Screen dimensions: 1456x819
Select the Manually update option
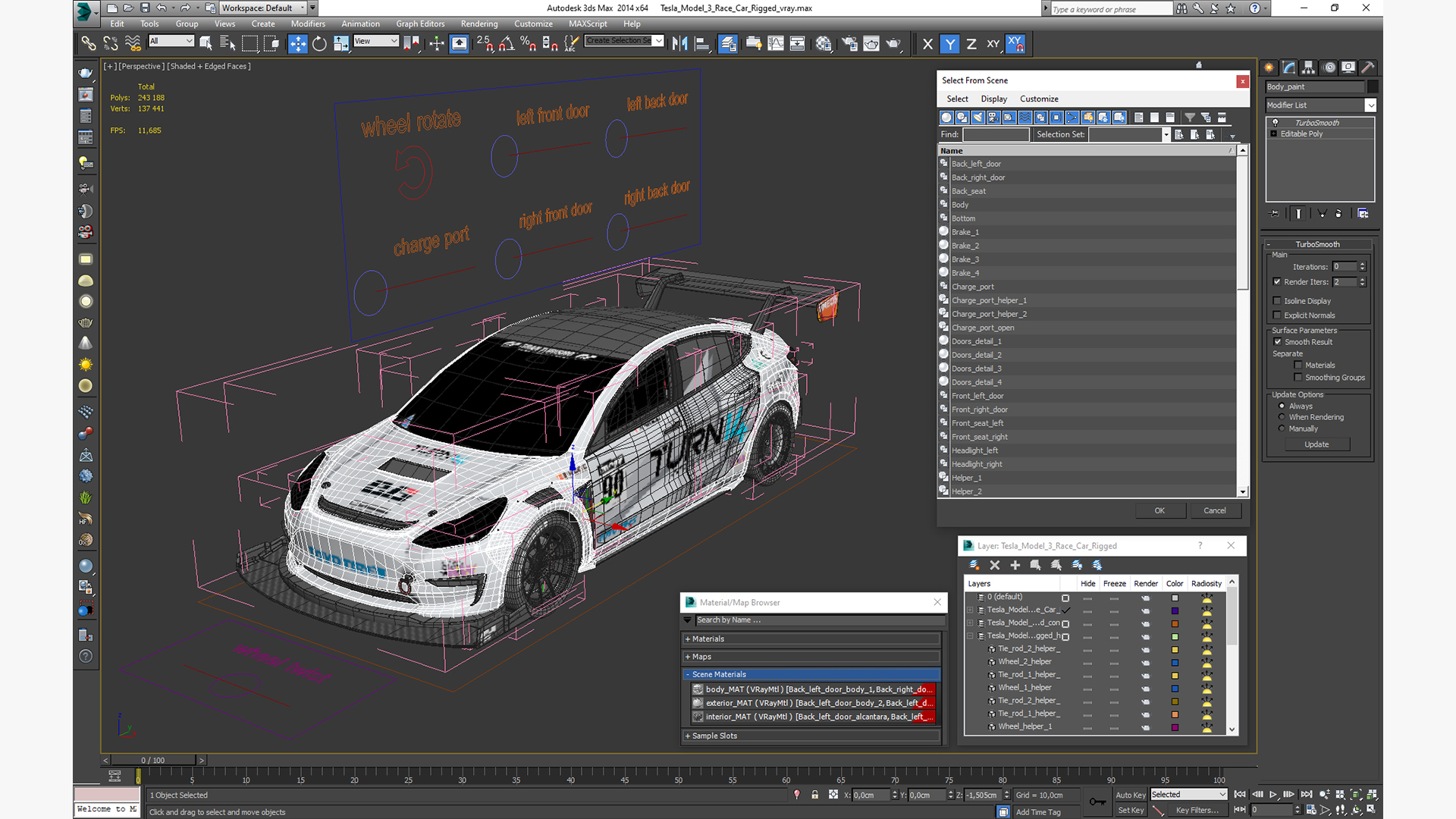(1282, 428)
